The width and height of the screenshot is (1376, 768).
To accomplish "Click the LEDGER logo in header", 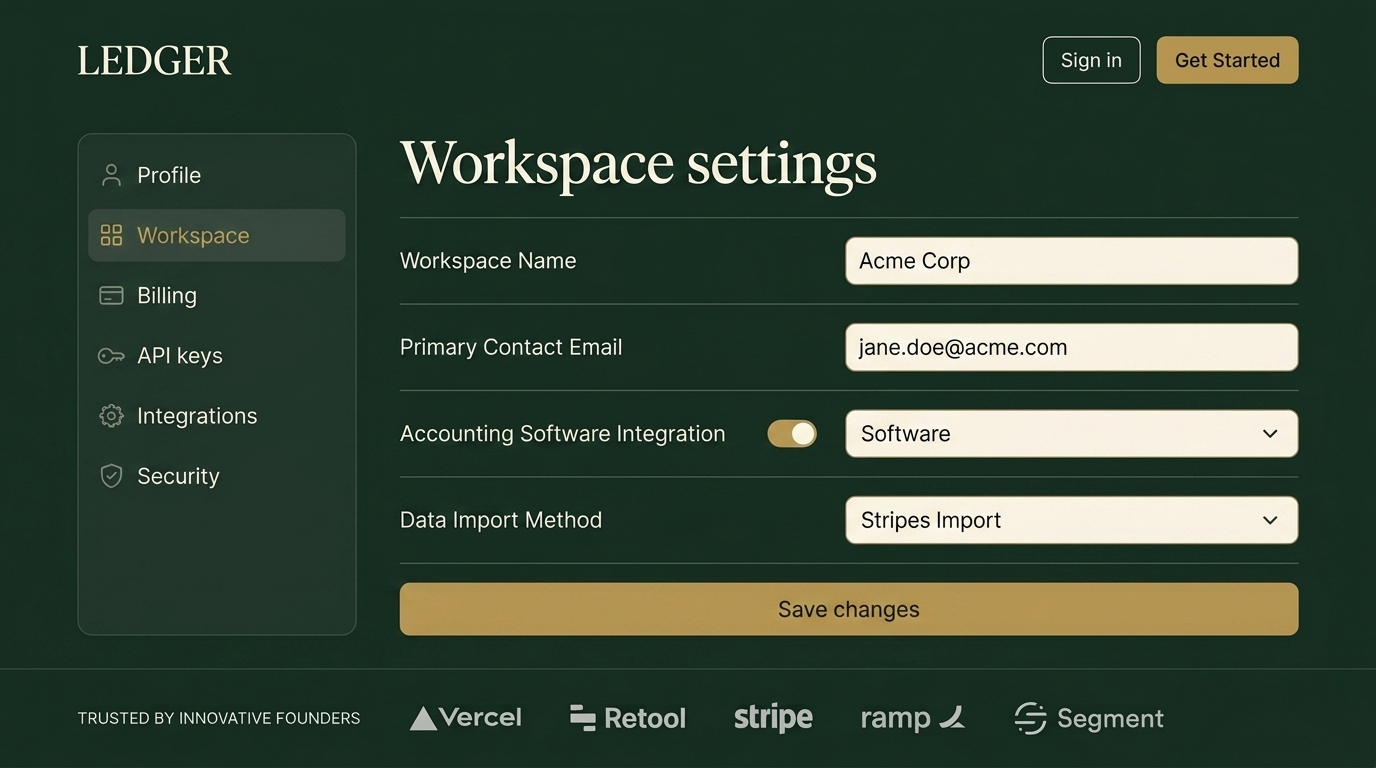I will 154,61.
